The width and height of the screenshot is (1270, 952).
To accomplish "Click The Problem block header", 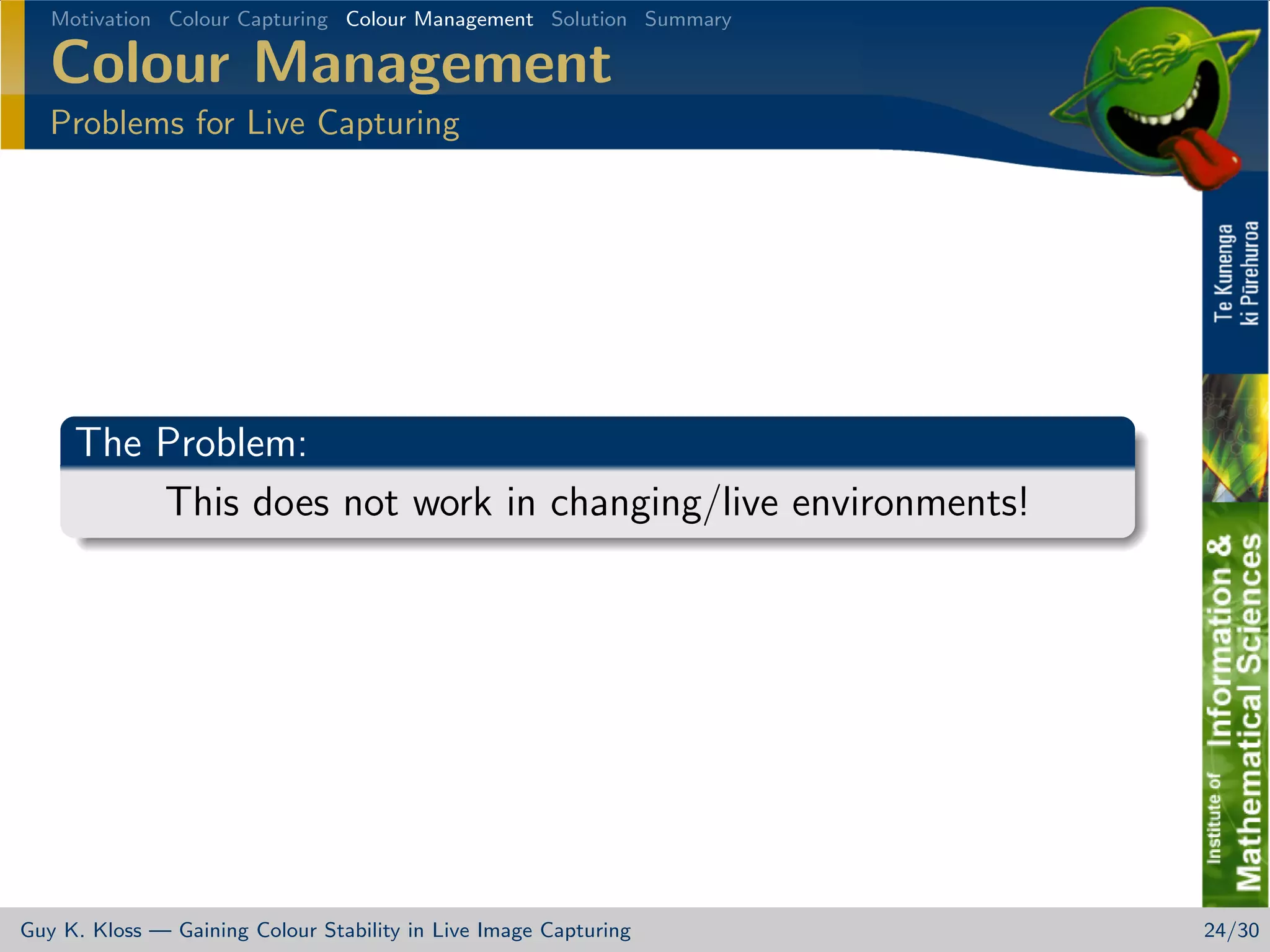I will point(191,443).
